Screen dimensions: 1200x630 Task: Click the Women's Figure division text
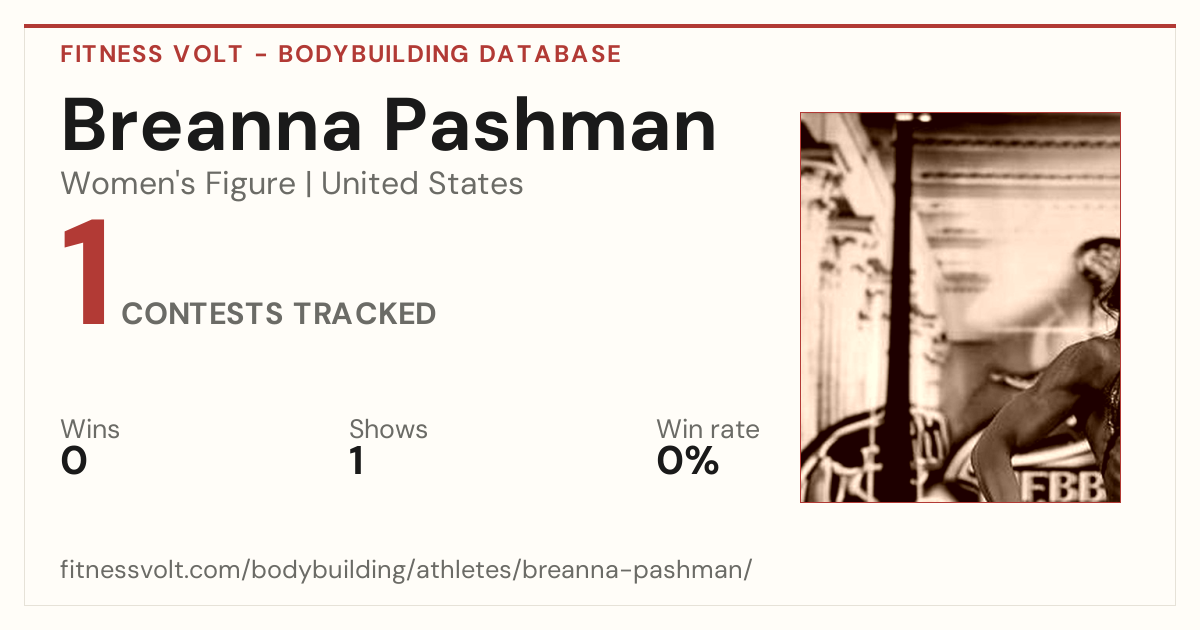178,184
